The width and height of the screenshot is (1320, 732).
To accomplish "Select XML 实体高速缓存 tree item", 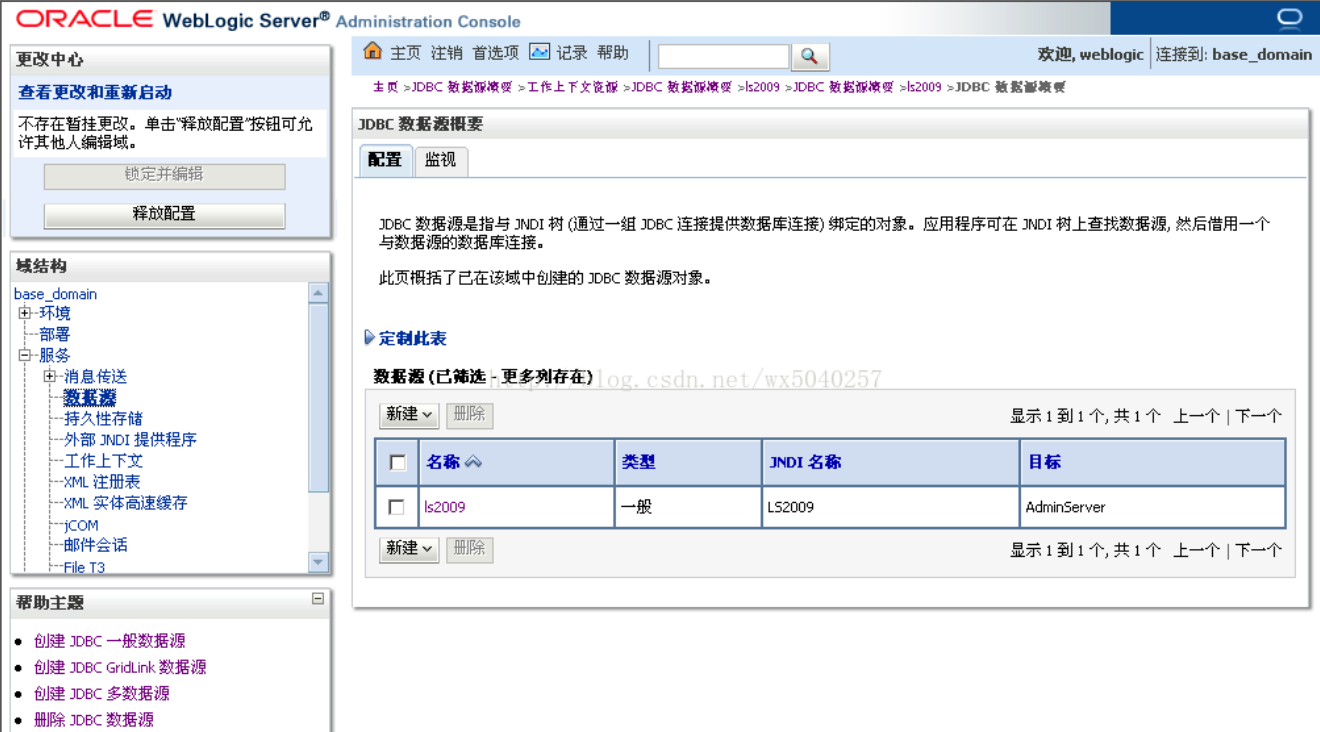I will point(126,503).
